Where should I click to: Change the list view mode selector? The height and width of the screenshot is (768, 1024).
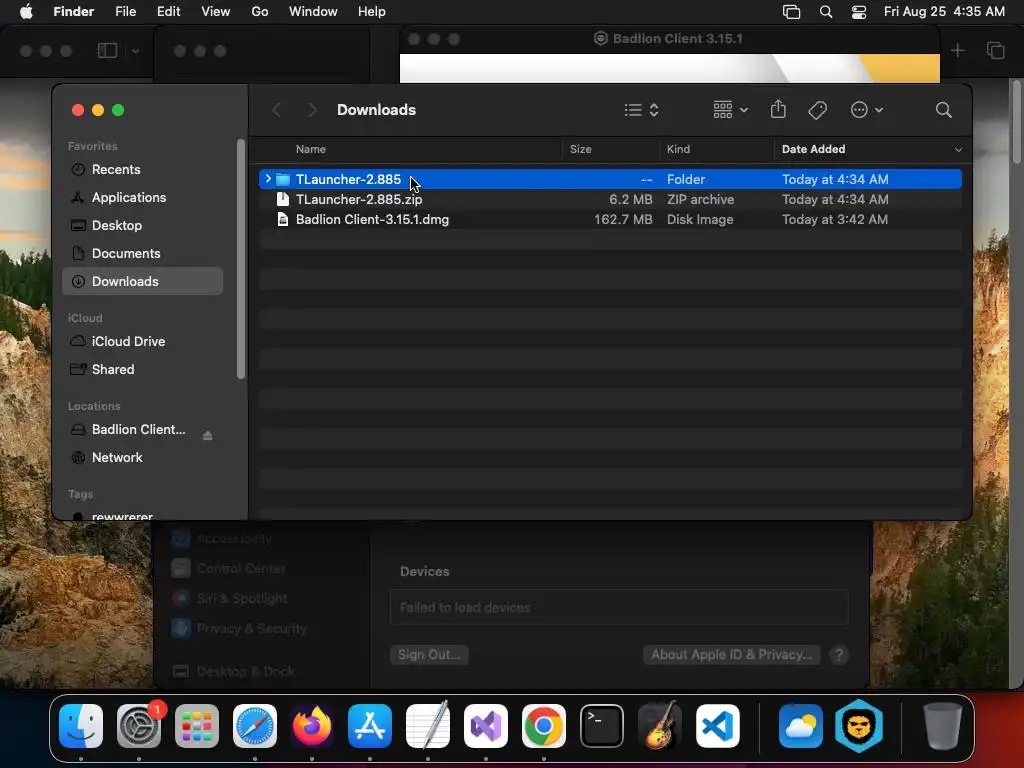pos(641,110)
